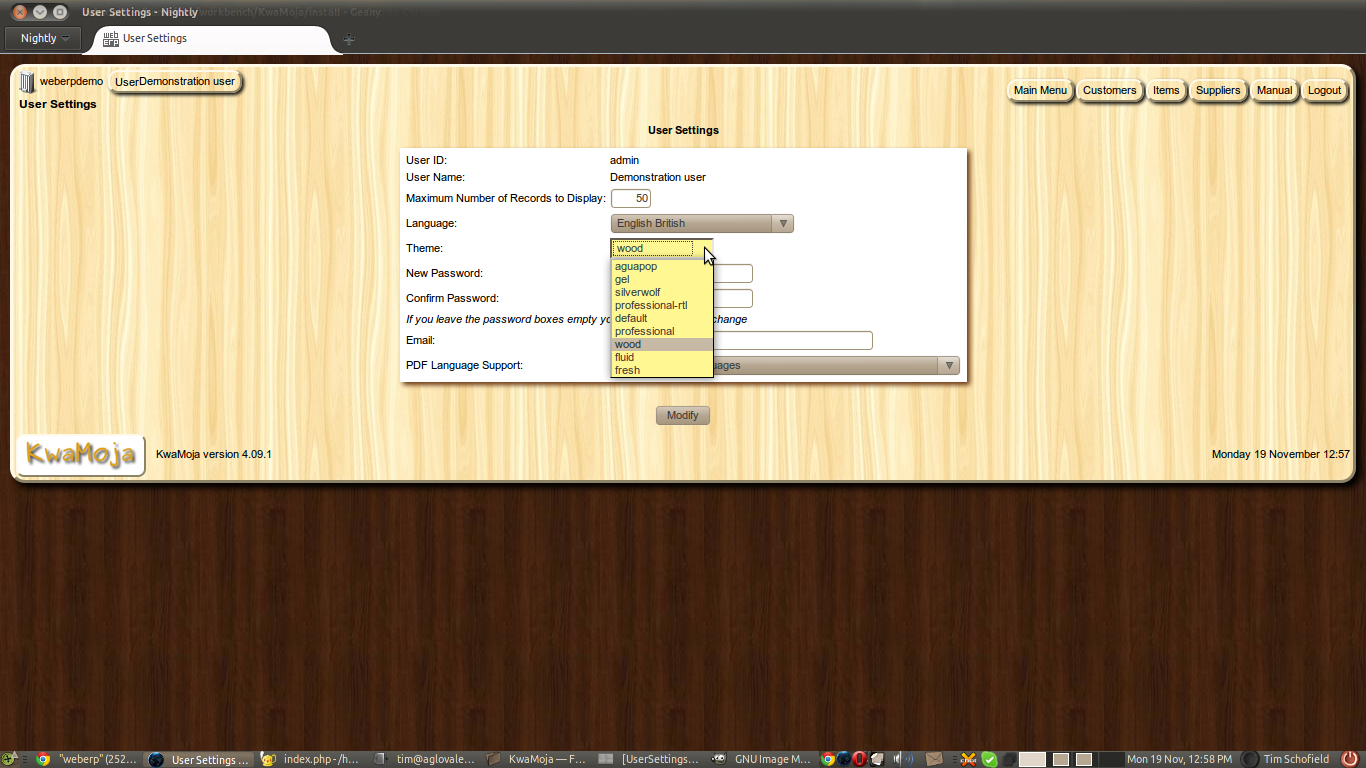Viewport: 1366px width, 768px height.
Task: Click the power button in the top-right panel
Action: tap(1351, 758)
